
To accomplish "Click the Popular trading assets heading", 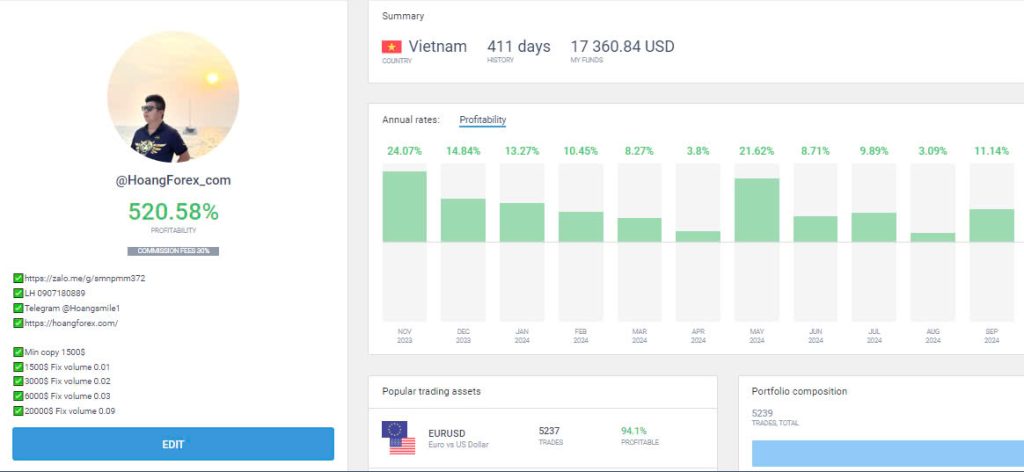I will coord(431,392).
